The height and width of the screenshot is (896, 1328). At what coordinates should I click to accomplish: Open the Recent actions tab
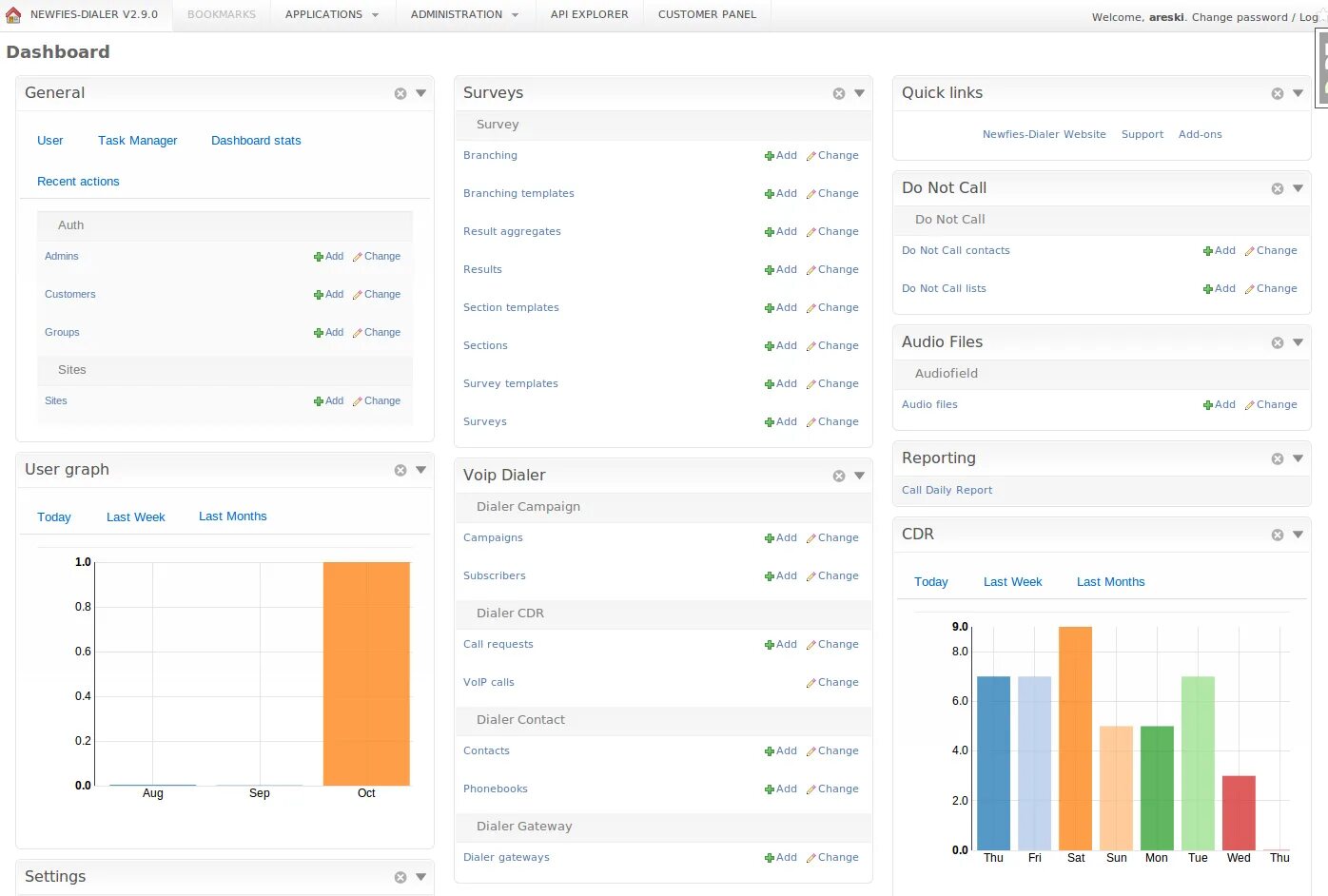click(x=78, y=182)
